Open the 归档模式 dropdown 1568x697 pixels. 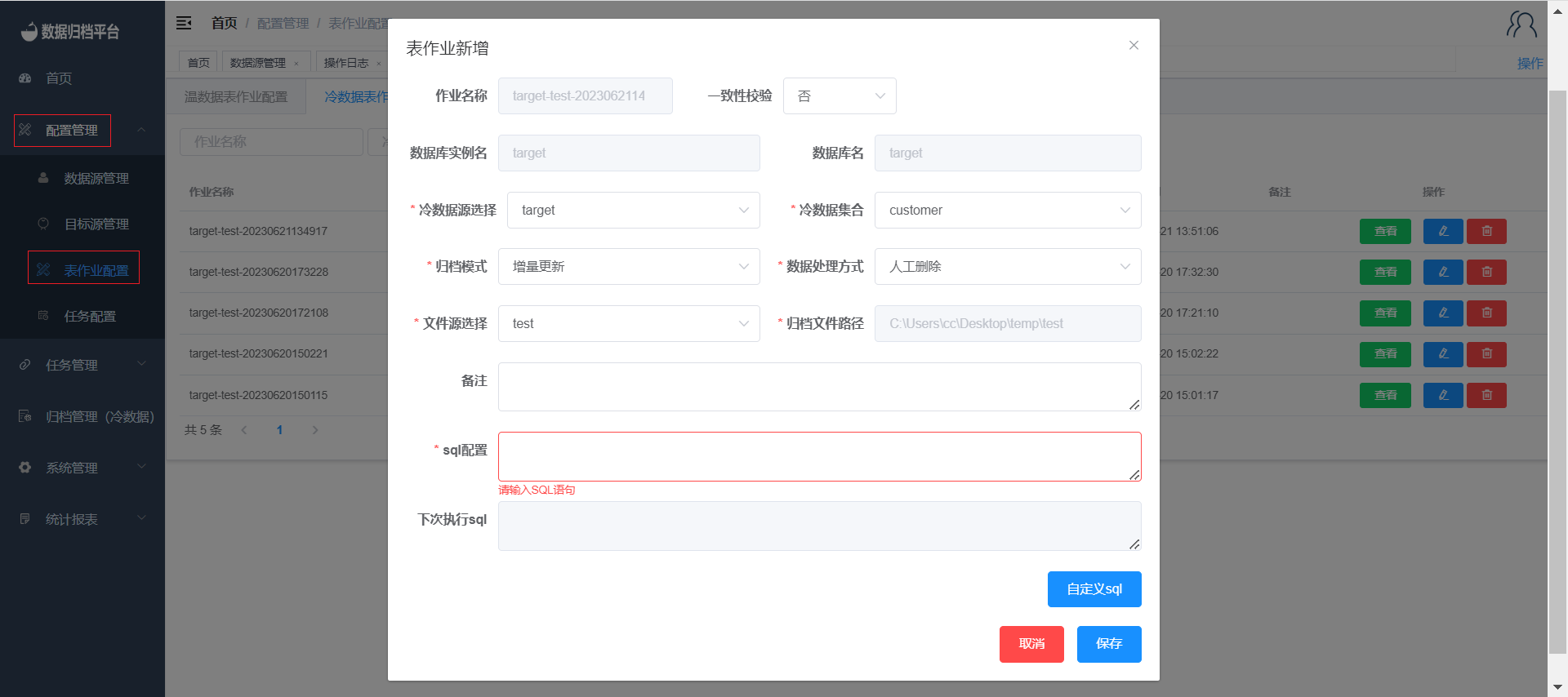629,267
